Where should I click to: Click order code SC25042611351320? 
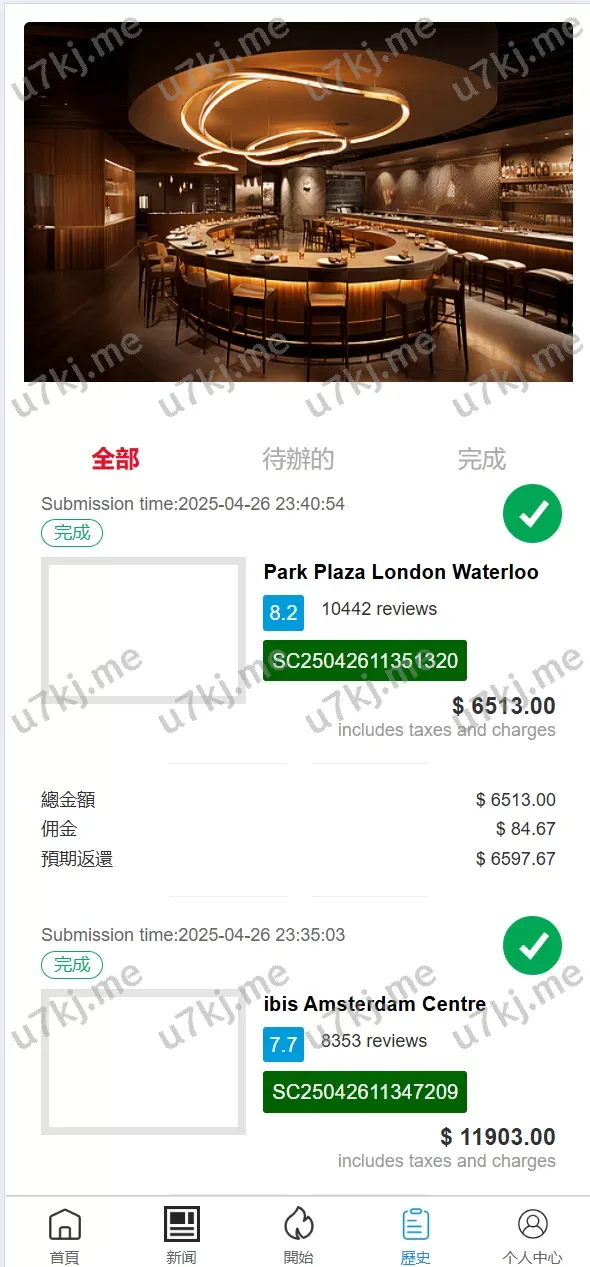365,660
